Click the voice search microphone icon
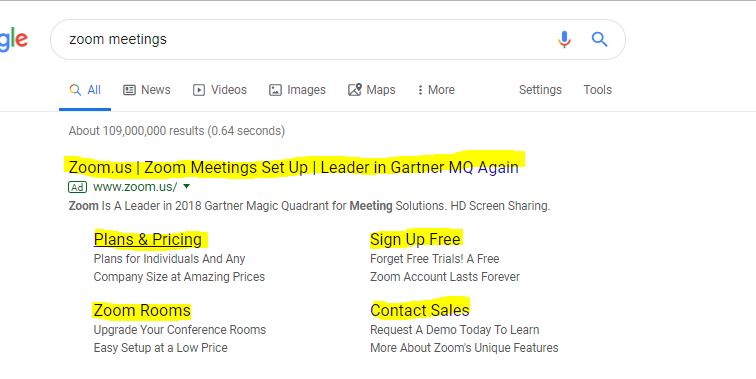 tap(564, 39)
